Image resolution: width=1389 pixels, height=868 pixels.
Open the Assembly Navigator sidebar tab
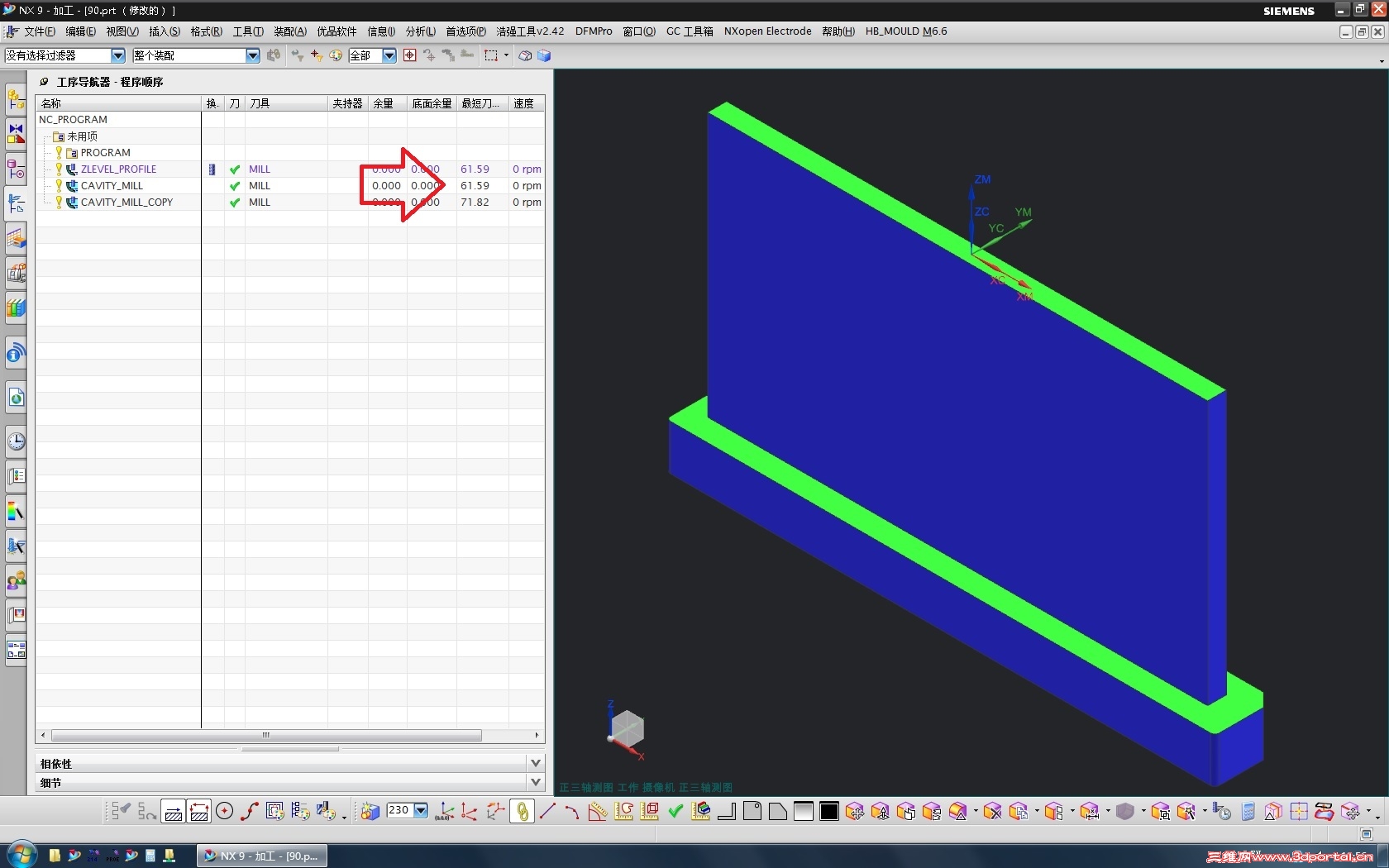16,100
